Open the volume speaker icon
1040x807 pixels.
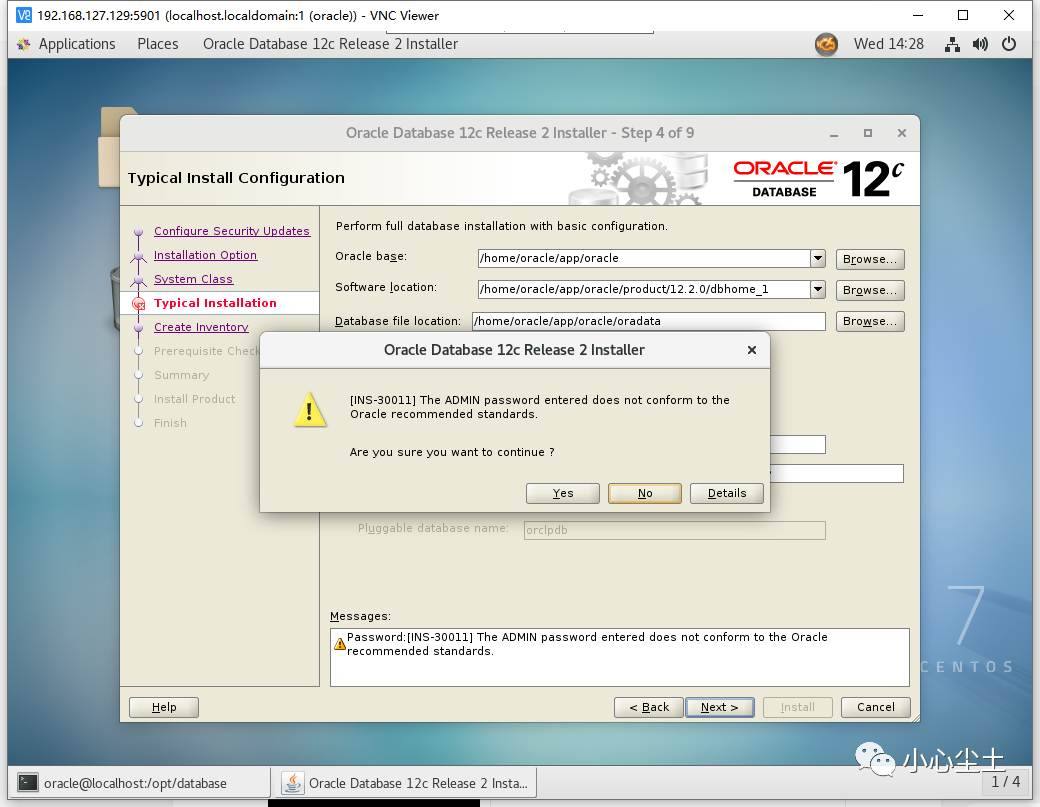pyautogui.click(x=980, y=44)
